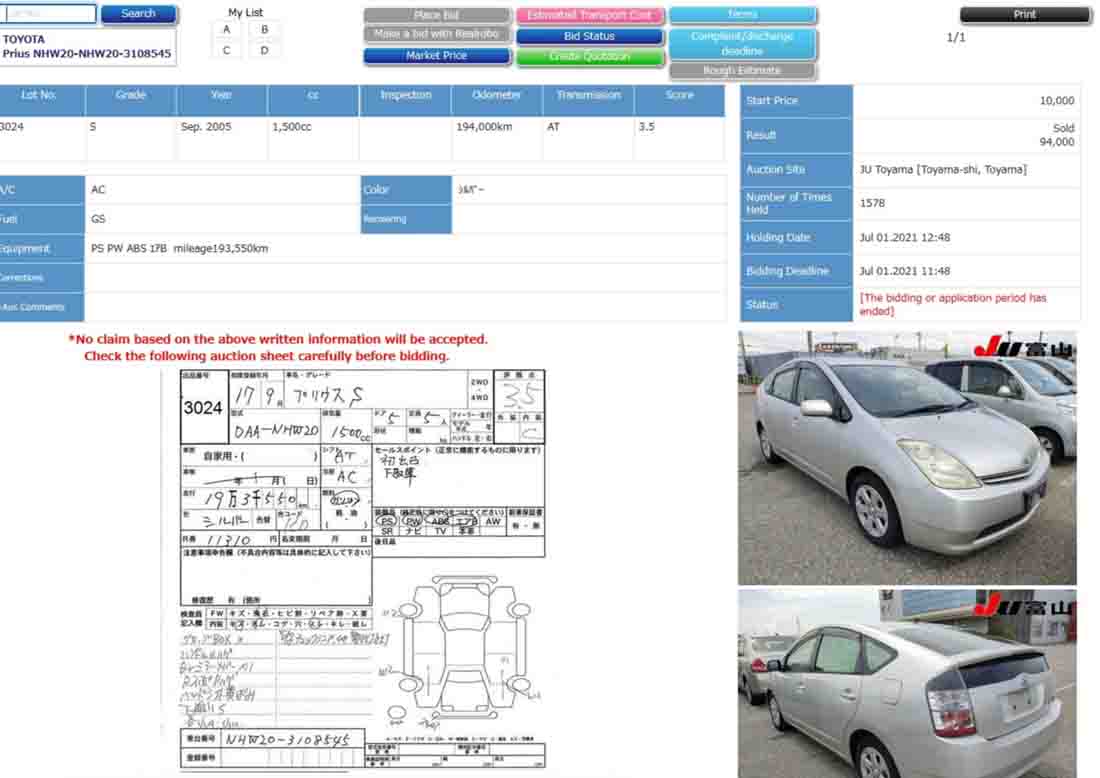Click the Grade column header

[x=130, y=100]
